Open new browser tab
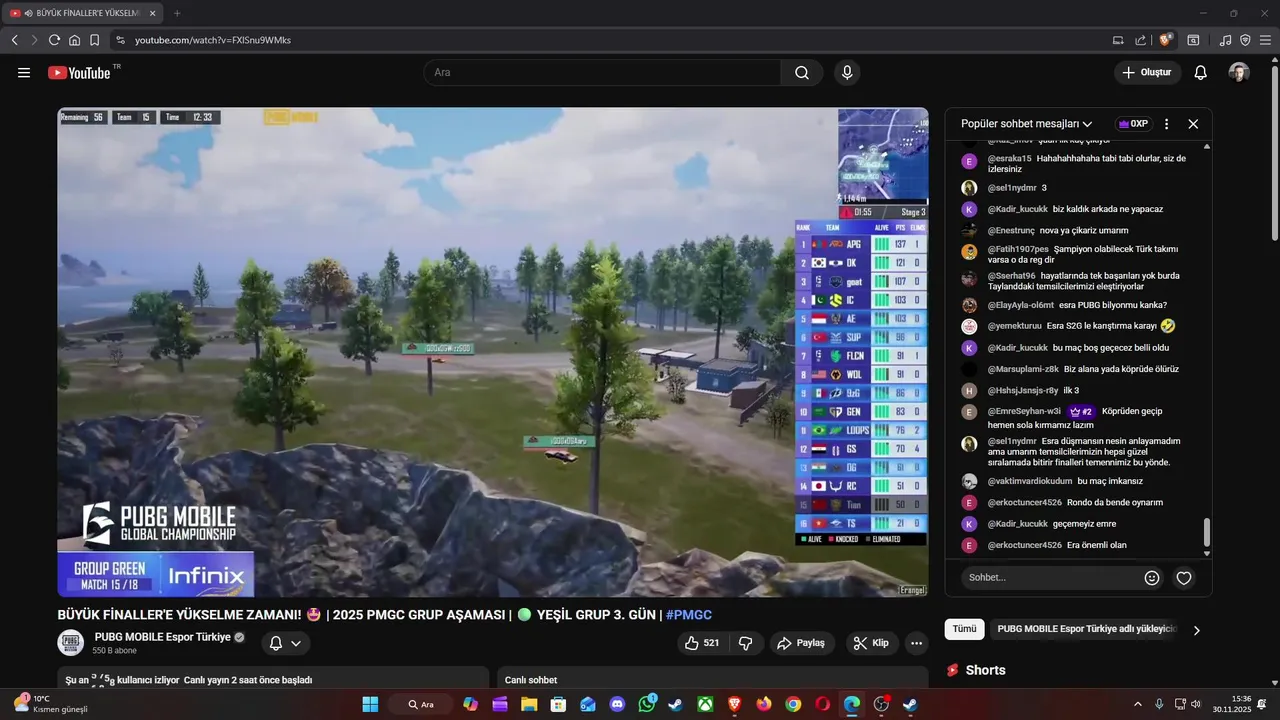Image resolution: width=1280 pixels, height=720 pixels. [x=177, y=13]
